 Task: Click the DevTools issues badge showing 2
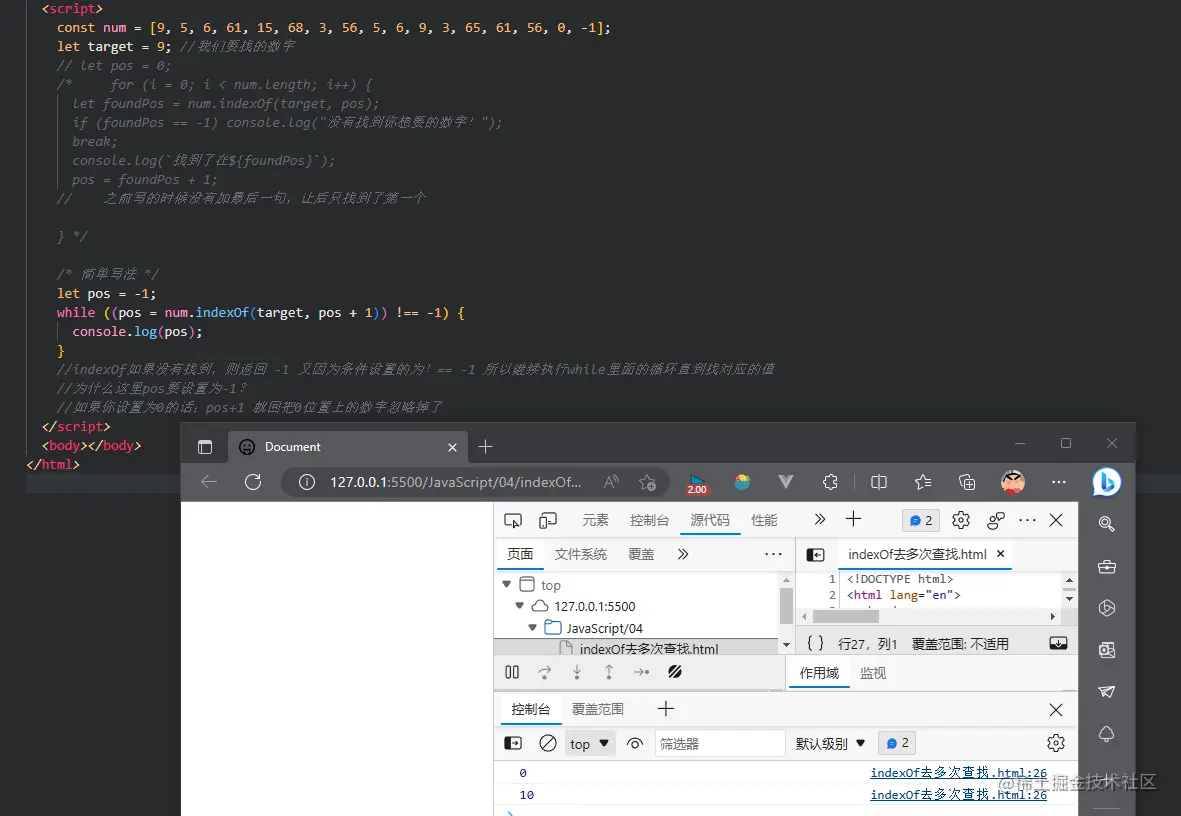[x=920, y=521]
